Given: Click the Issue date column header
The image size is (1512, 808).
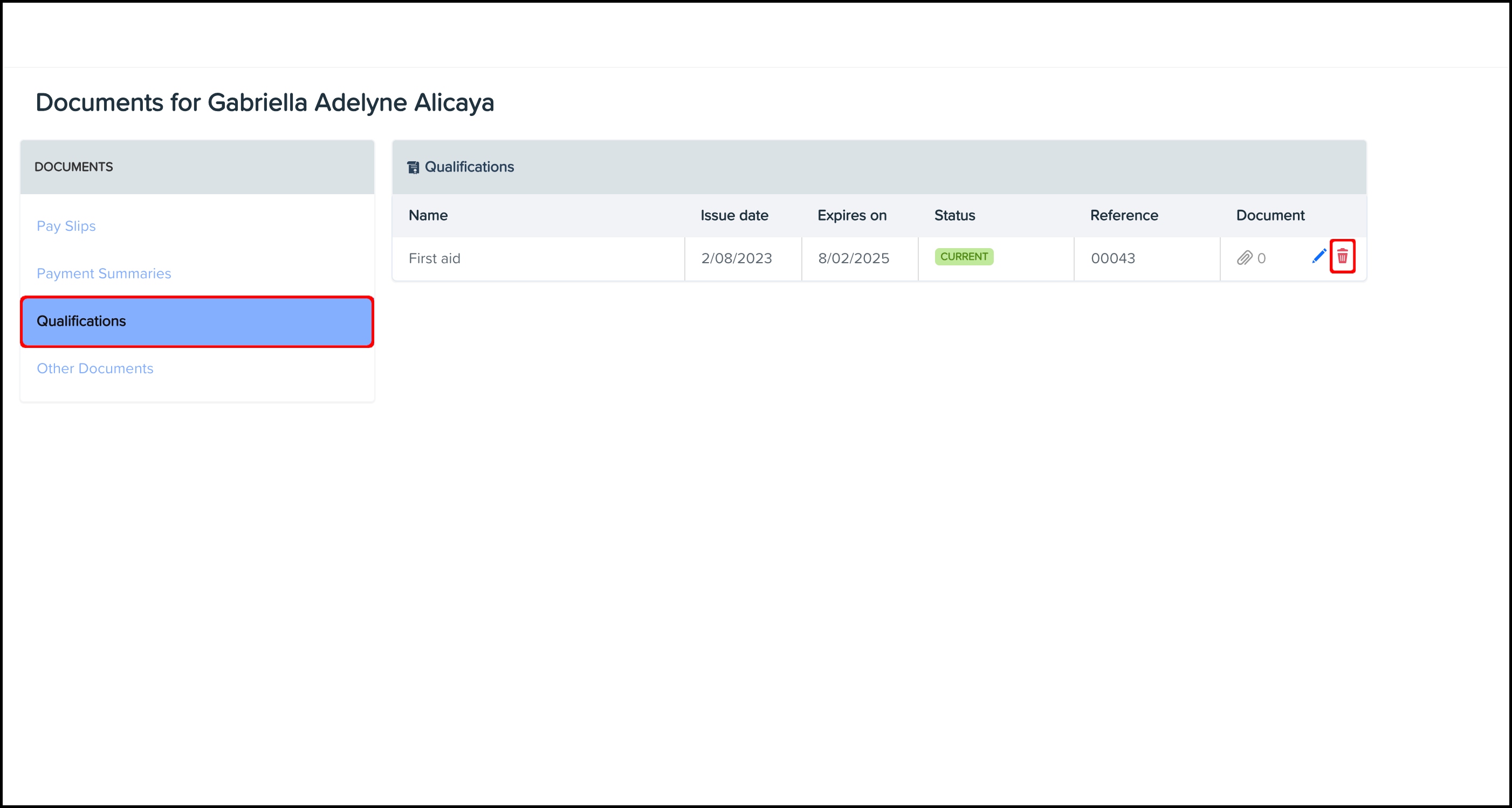Looking at the screenshot, I should coord(734,216).
